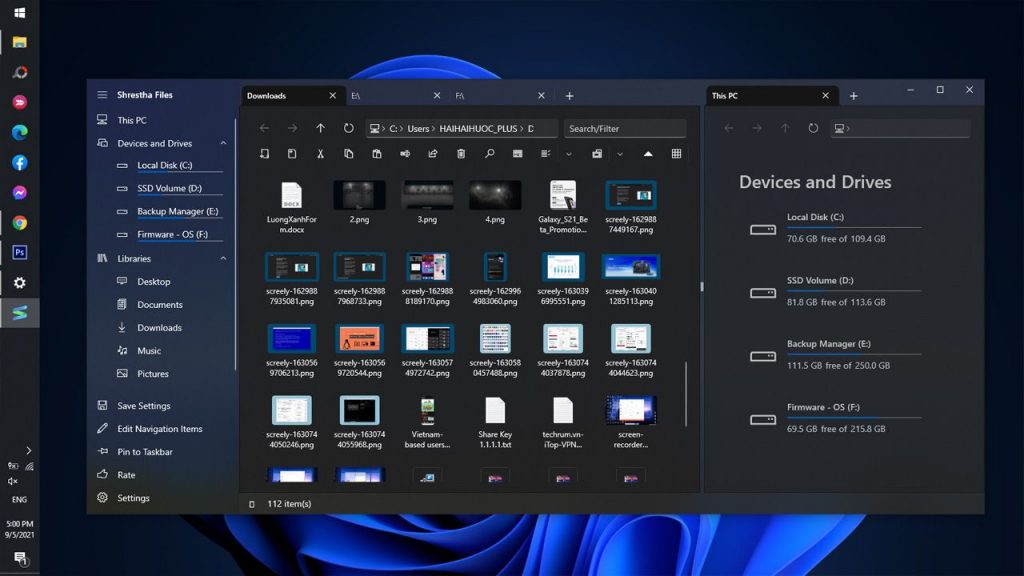Click the New File icon in toolbar
This screenshot has width=1024, height=576.
[x=292, y=153]
